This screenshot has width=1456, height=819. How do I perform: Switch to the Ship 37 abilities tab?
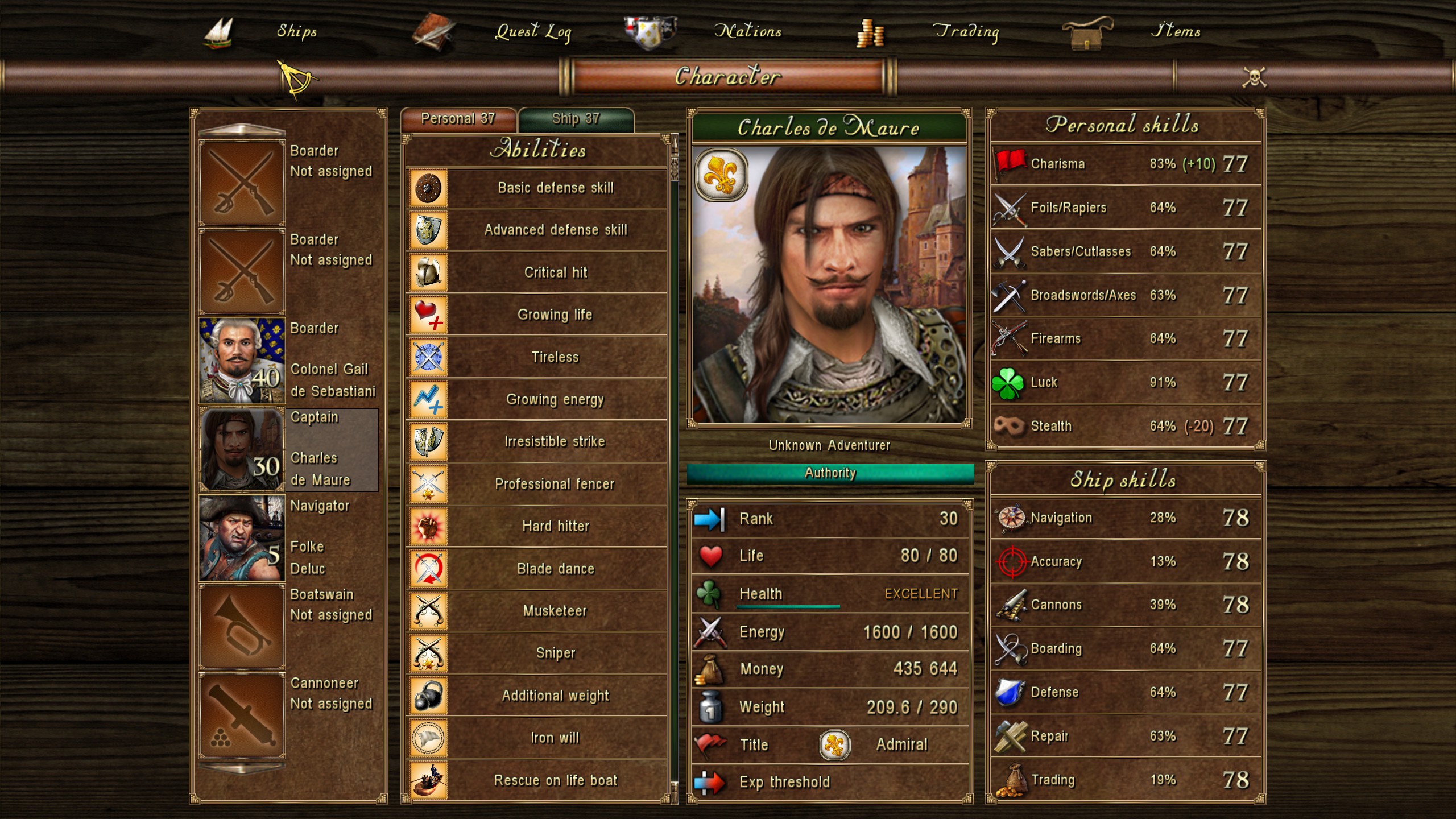pyautogui.click(x=576, y=119)
